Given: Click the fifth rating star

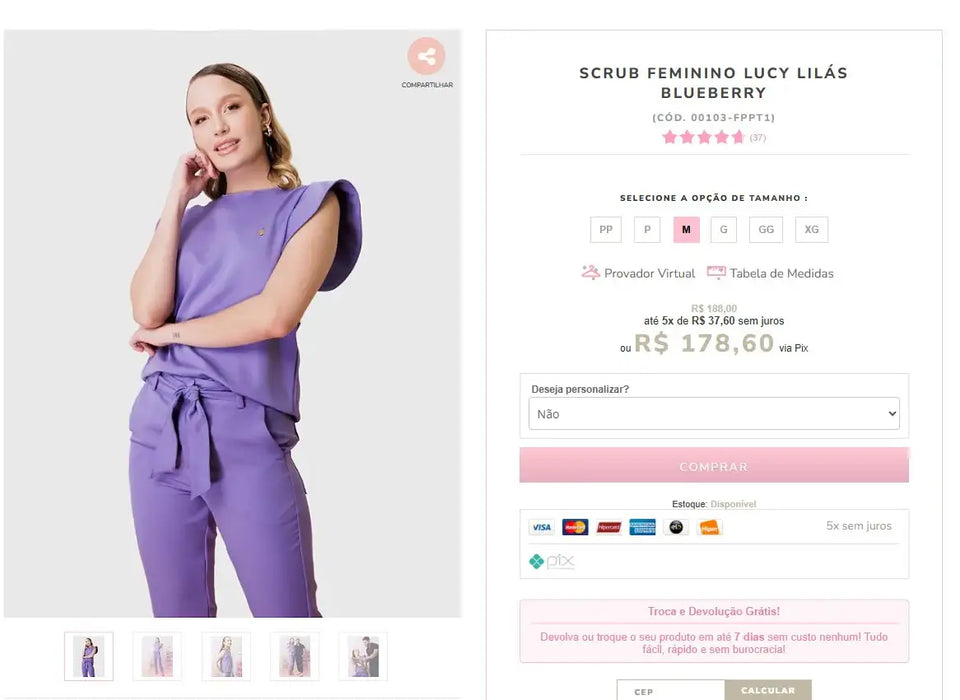Looking at the screenshot, I should (x=738, y=137).
